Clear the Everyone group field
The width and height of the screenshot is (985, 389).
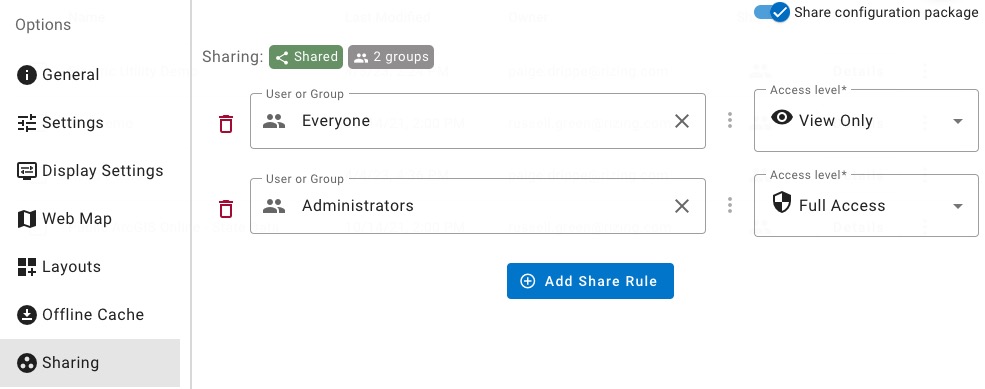coord(682,121)
